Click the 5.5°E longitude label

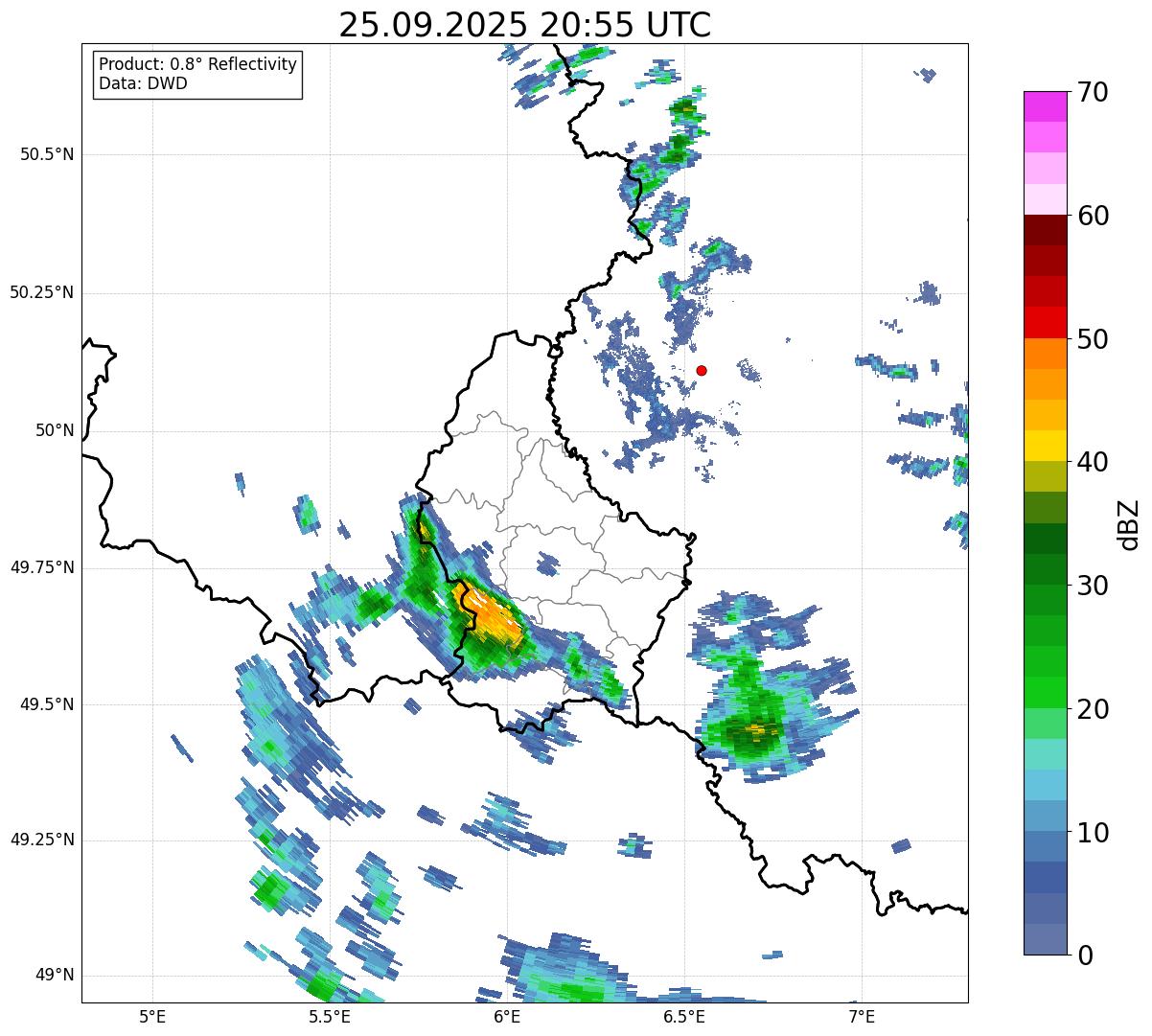(x=329, y=1016)
